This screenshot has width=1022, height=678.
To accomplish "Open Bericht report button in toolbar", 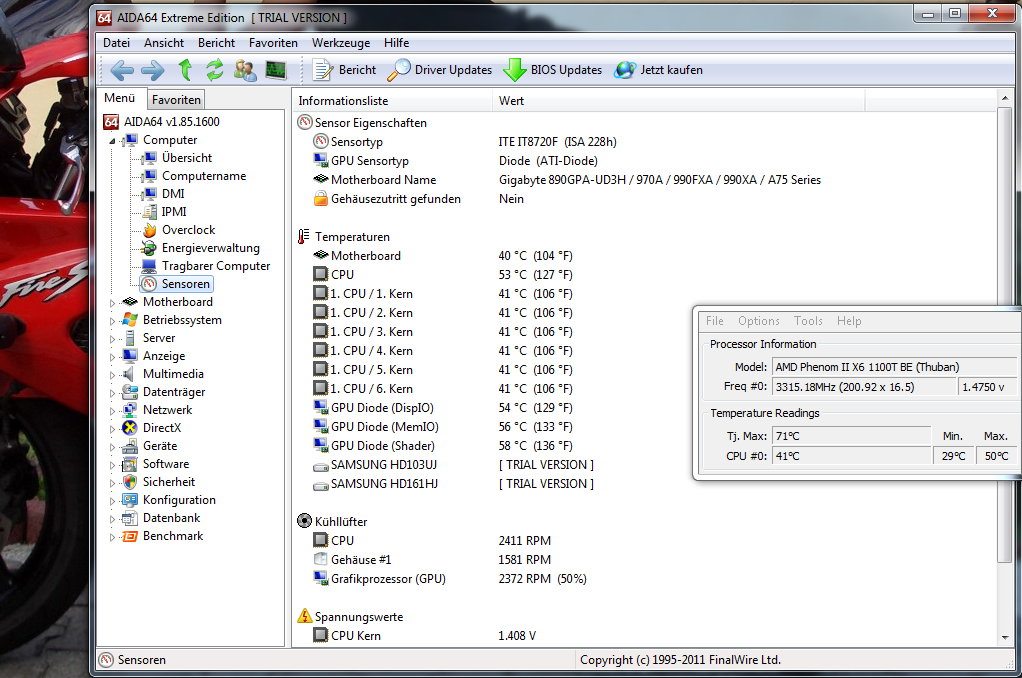I will (x=345, y=70).
